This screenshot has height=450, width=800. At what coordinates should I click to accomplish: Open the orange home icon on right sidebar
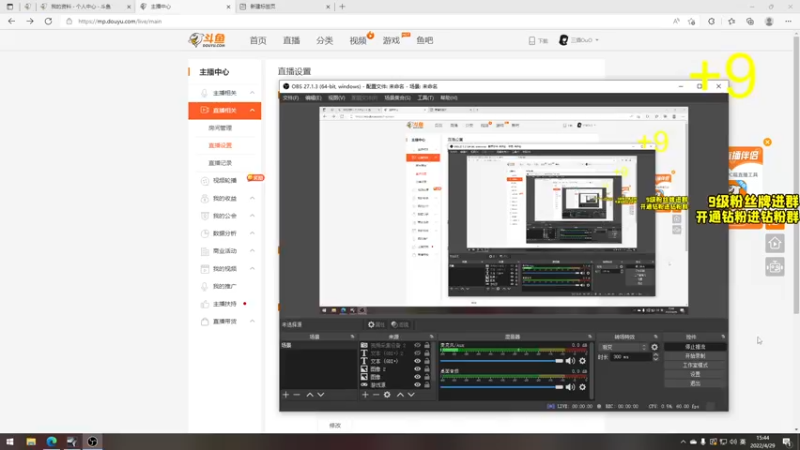[x=774, y=243]
